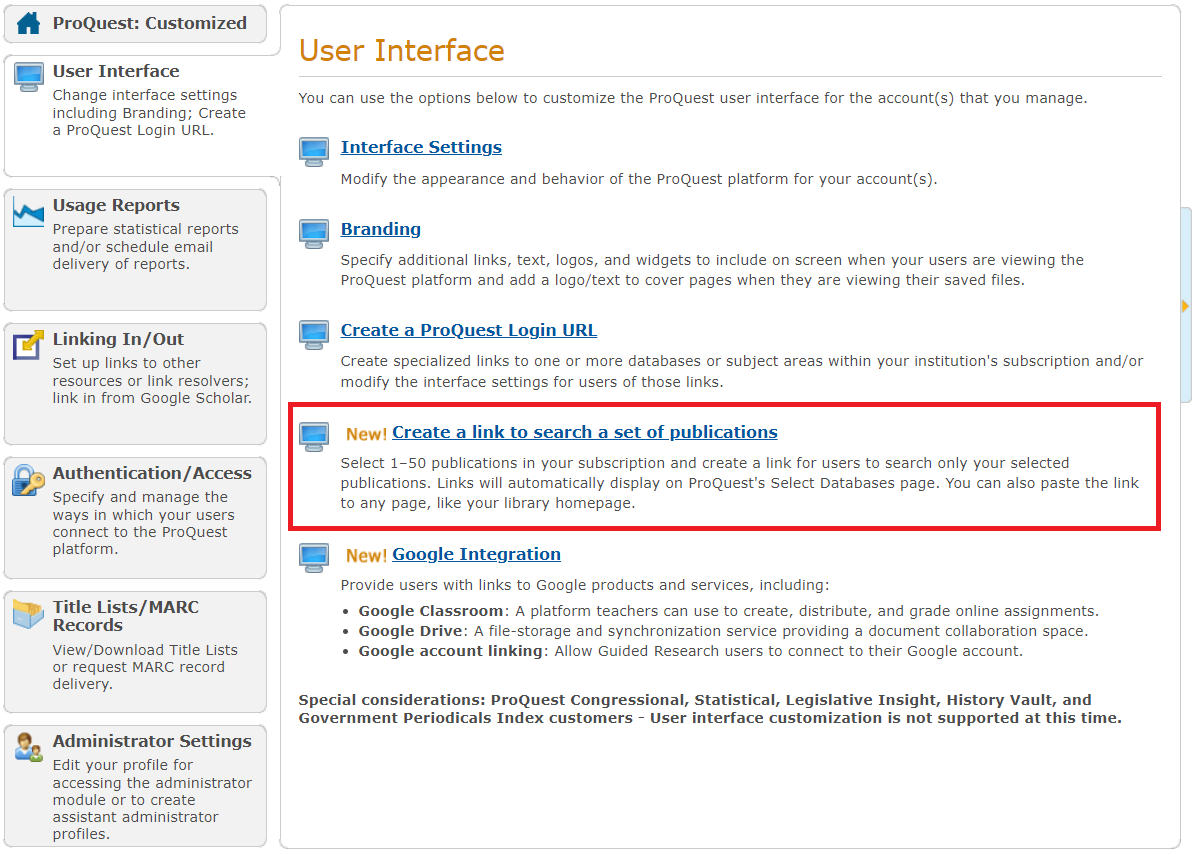
Task: Click the monitor icon beside Interface Settings
Action: (x=313, y=152)
